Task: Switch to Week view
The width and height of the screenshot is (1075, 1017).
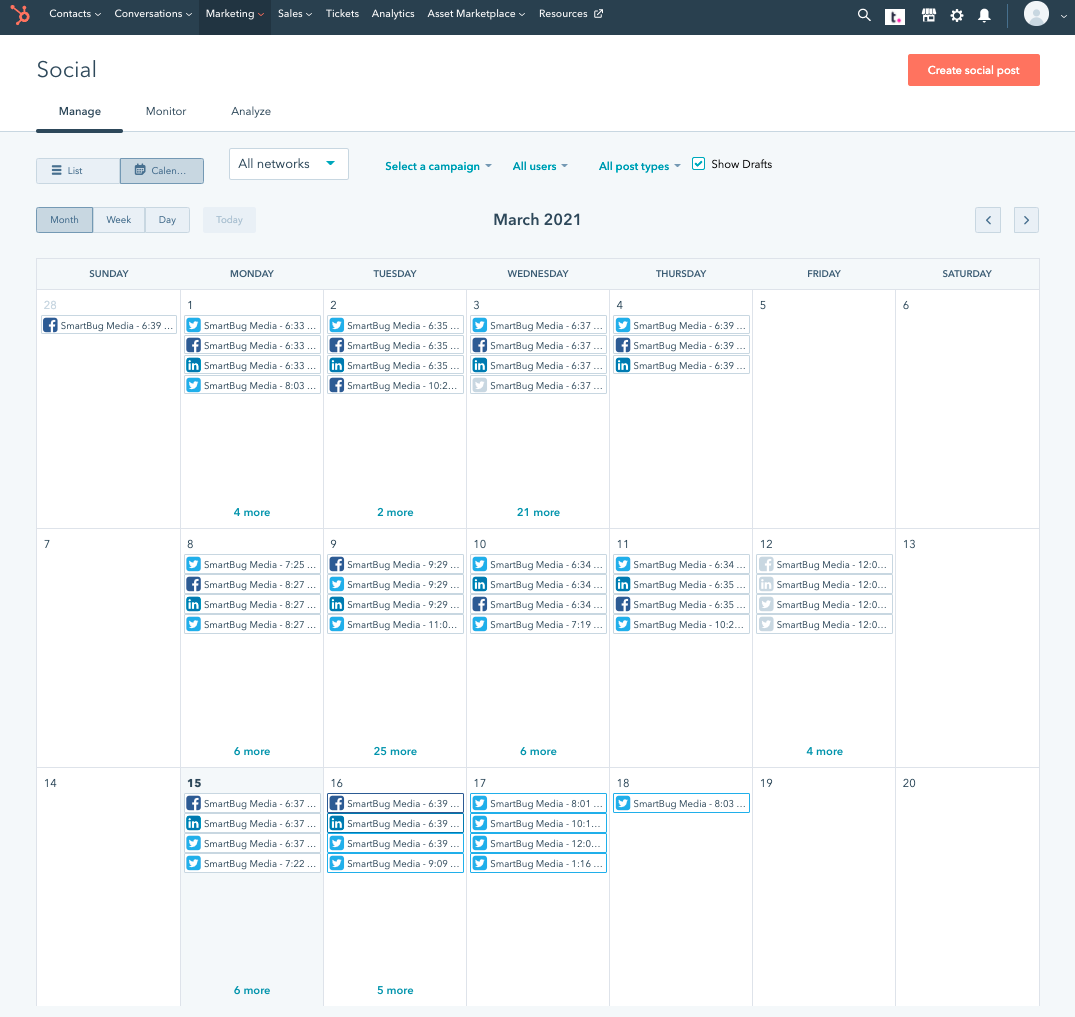Action: pos(119,220)
